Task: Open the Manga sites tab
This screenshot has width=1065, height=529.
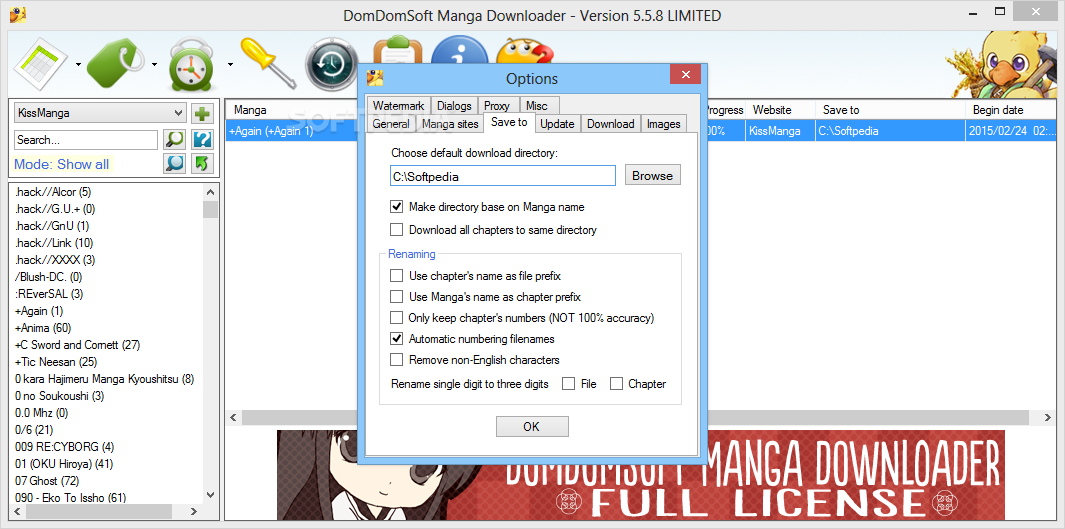Action: click(450, 124)
